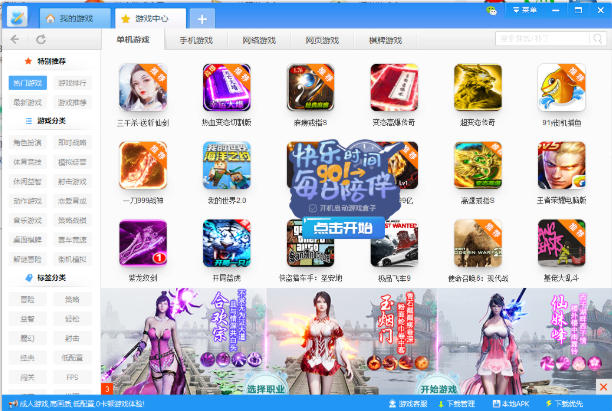Open the Modern Warfare 使命召唤 game icon
612x411 pixels.
[x=478, y=243]
